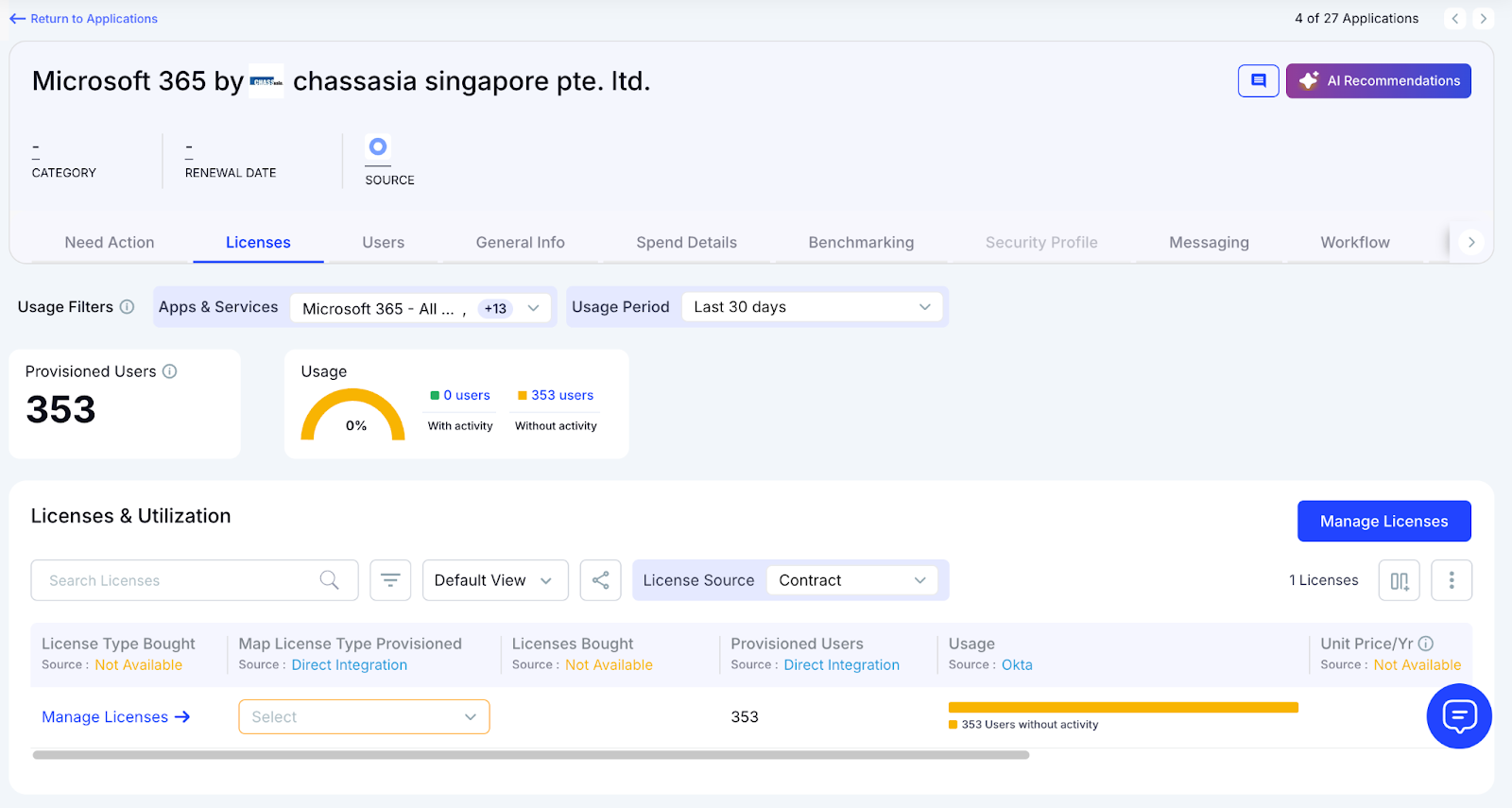The height and width of the screenshot is (808, 1512).
Task: Click the +13 services badge
Action: pos(495,309)
